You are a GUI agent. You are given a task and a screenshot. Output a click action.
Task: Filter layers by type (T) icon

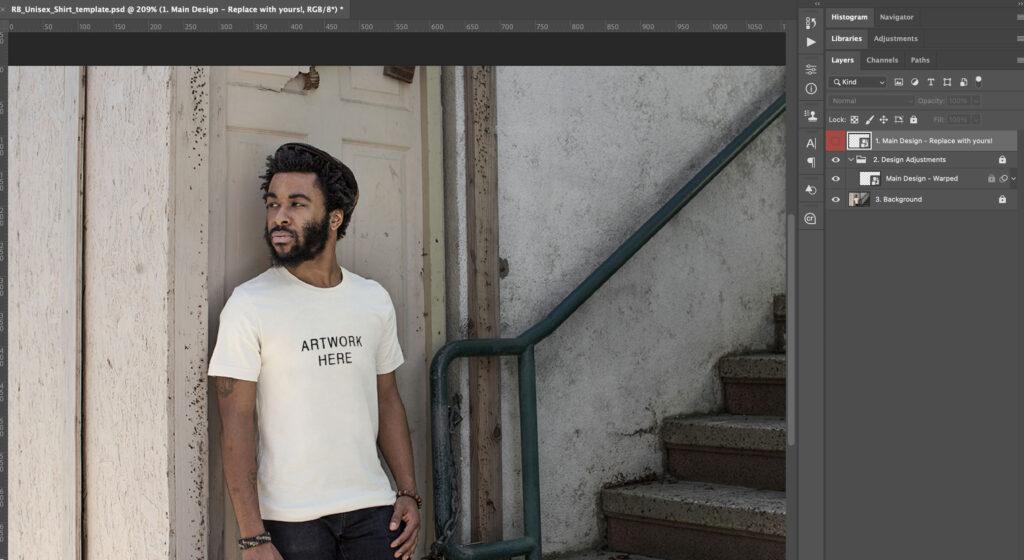pos(930,82)
